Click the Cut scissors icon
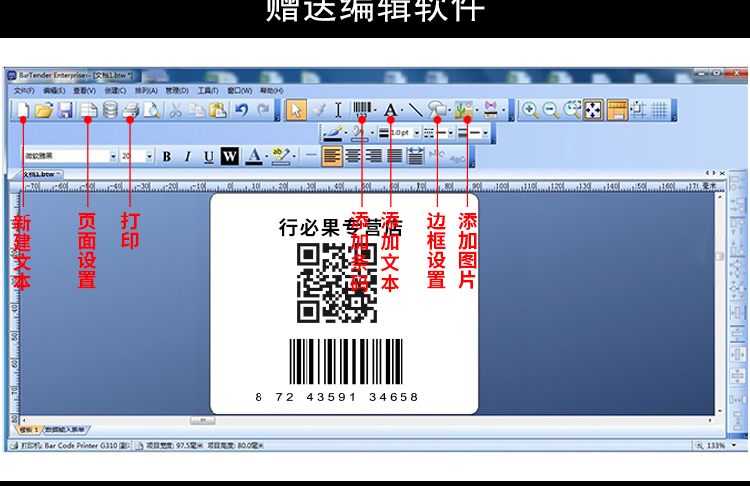Viewport: 750px width, 486px height. pos(176,110)
